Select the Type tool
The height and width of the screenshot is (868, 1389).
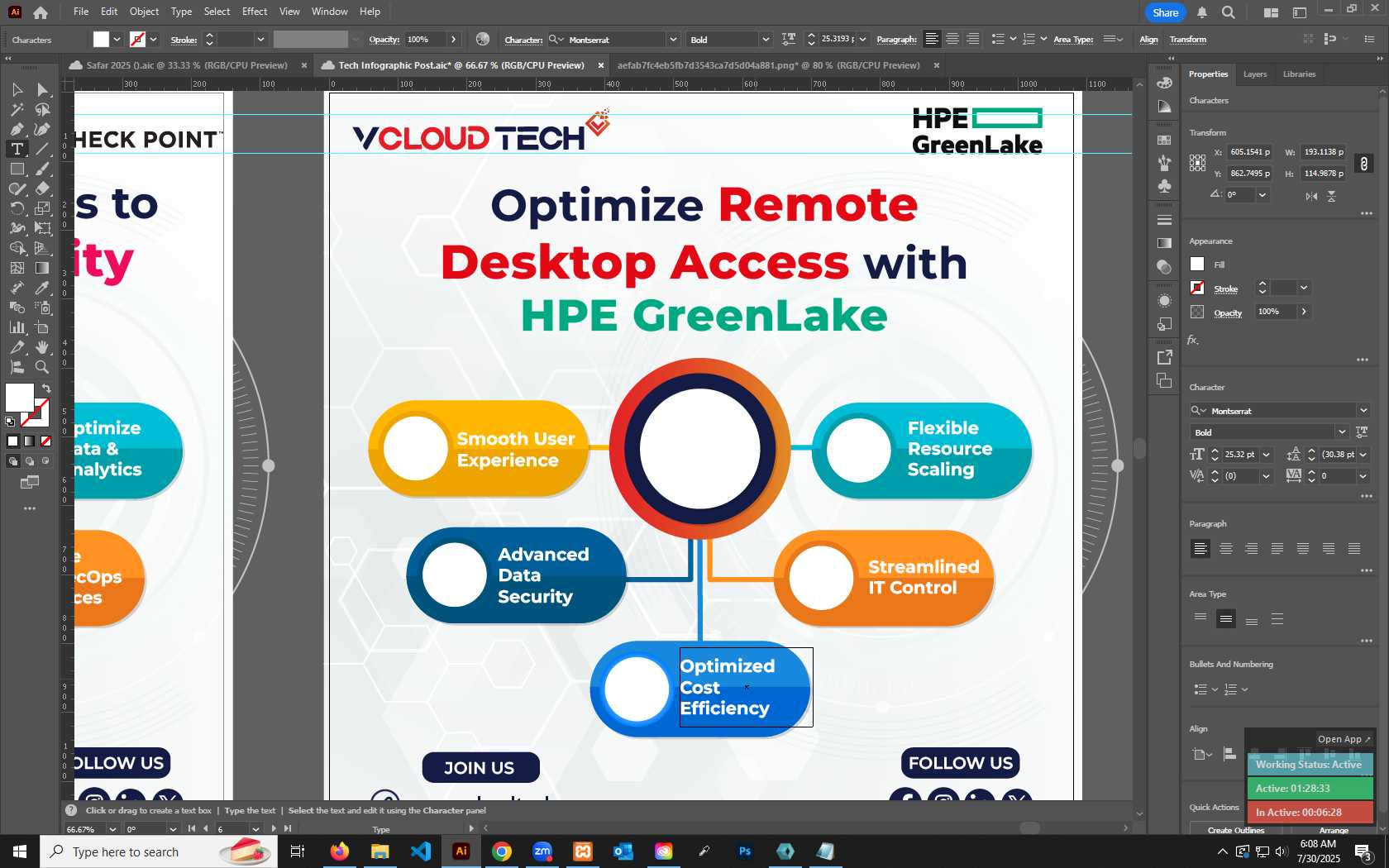(x=17, y=149)
